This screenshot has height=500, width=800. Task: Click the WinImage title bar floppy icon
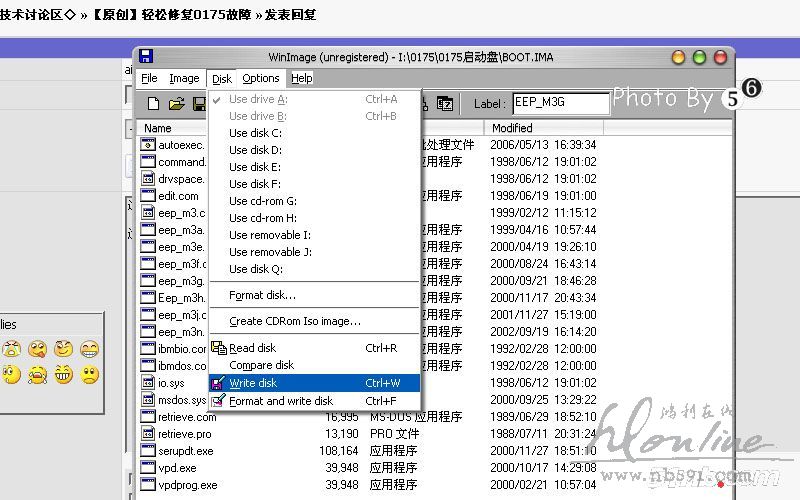[x=146, y=56]
